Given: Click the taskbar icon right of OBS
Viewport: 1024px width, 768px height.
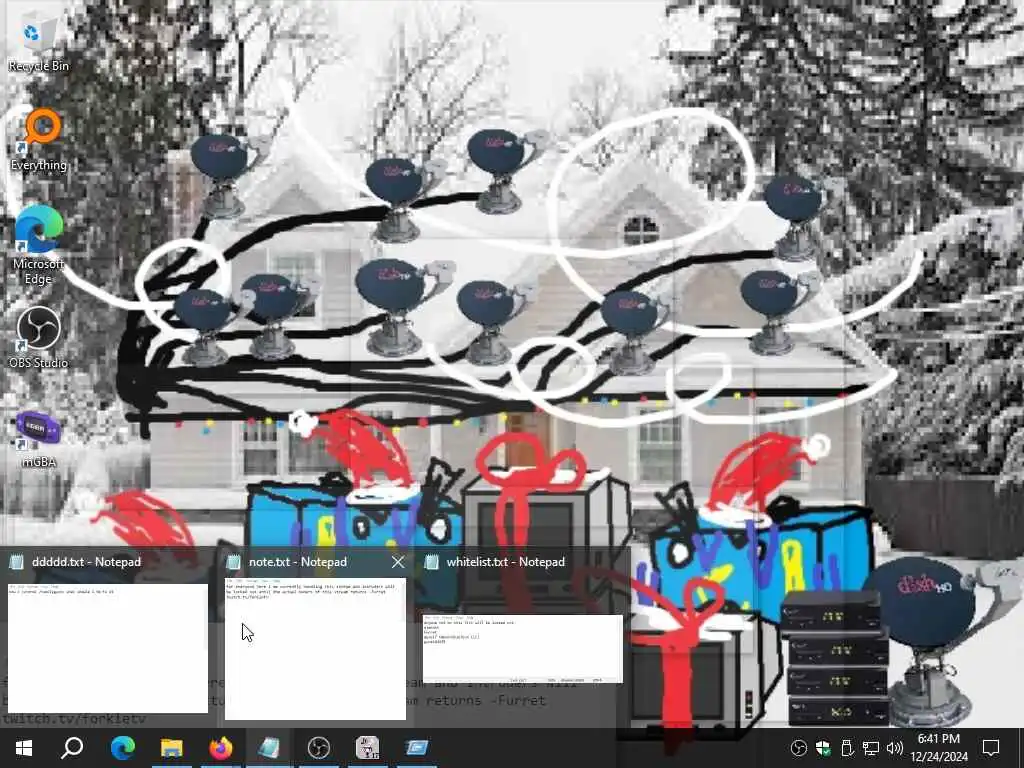Looking at the screenshot, I should [x=367, y=748].
